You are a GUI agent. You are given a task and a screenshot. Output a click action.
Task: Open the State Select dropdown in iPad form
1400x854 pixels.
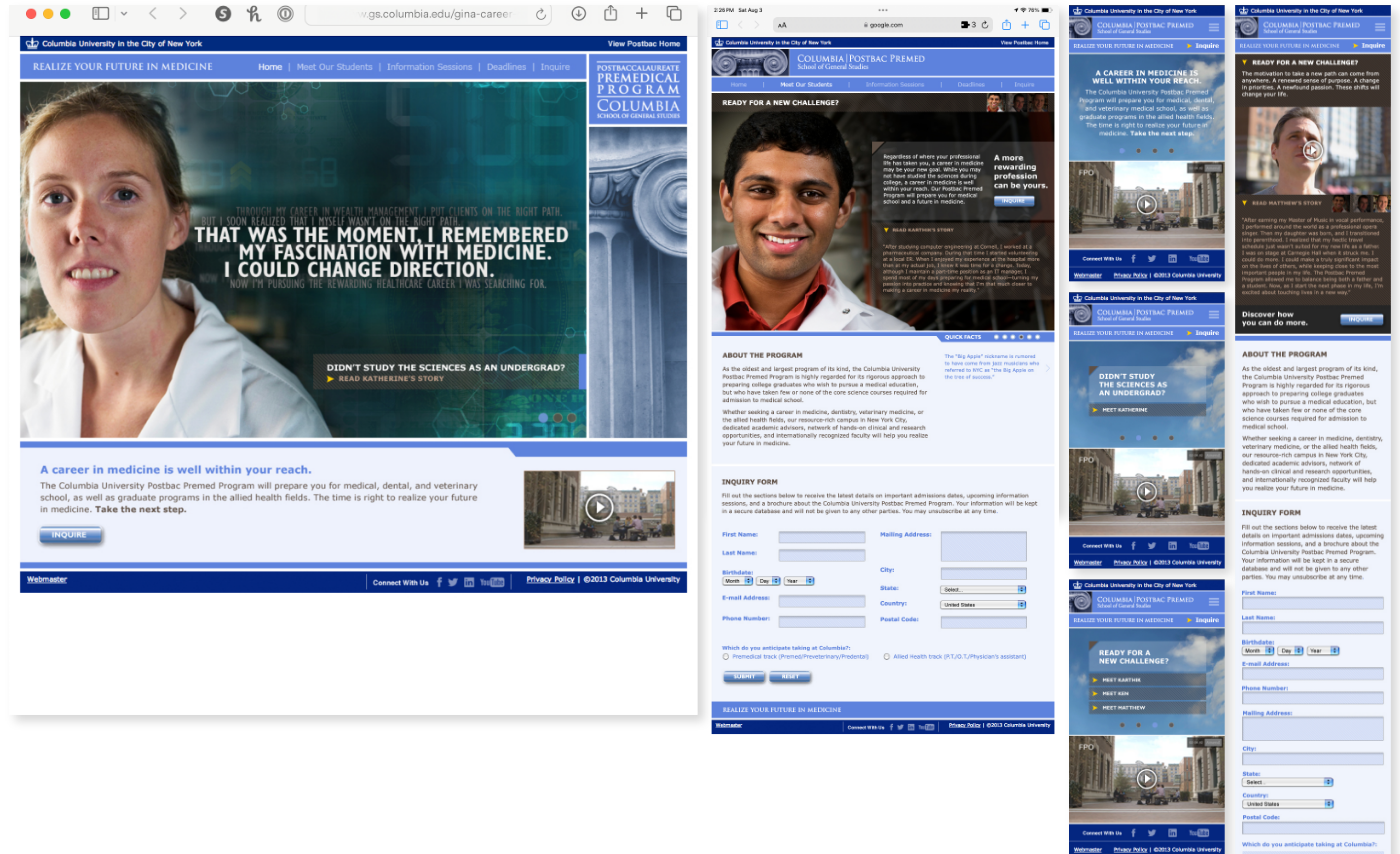coord(983,589)
